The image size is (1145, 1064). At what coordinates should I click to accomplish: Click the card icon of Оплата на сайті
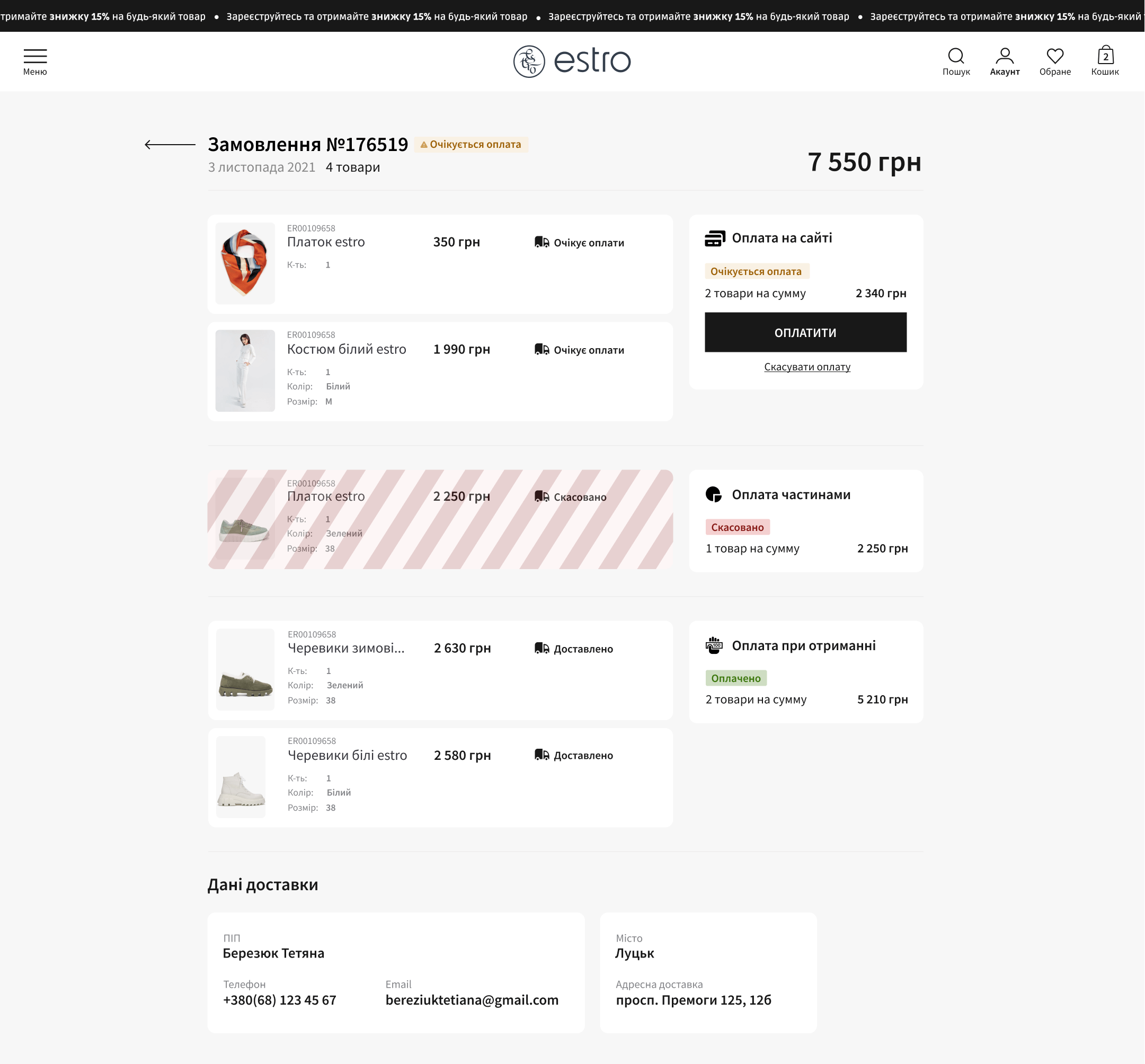(714, 238)
